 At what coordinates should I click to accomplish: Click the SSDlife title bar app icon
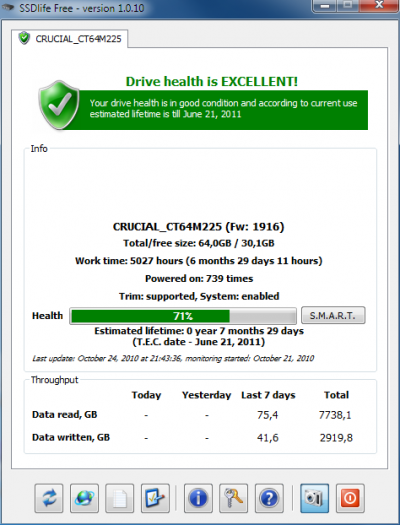[x=7, y=7]
